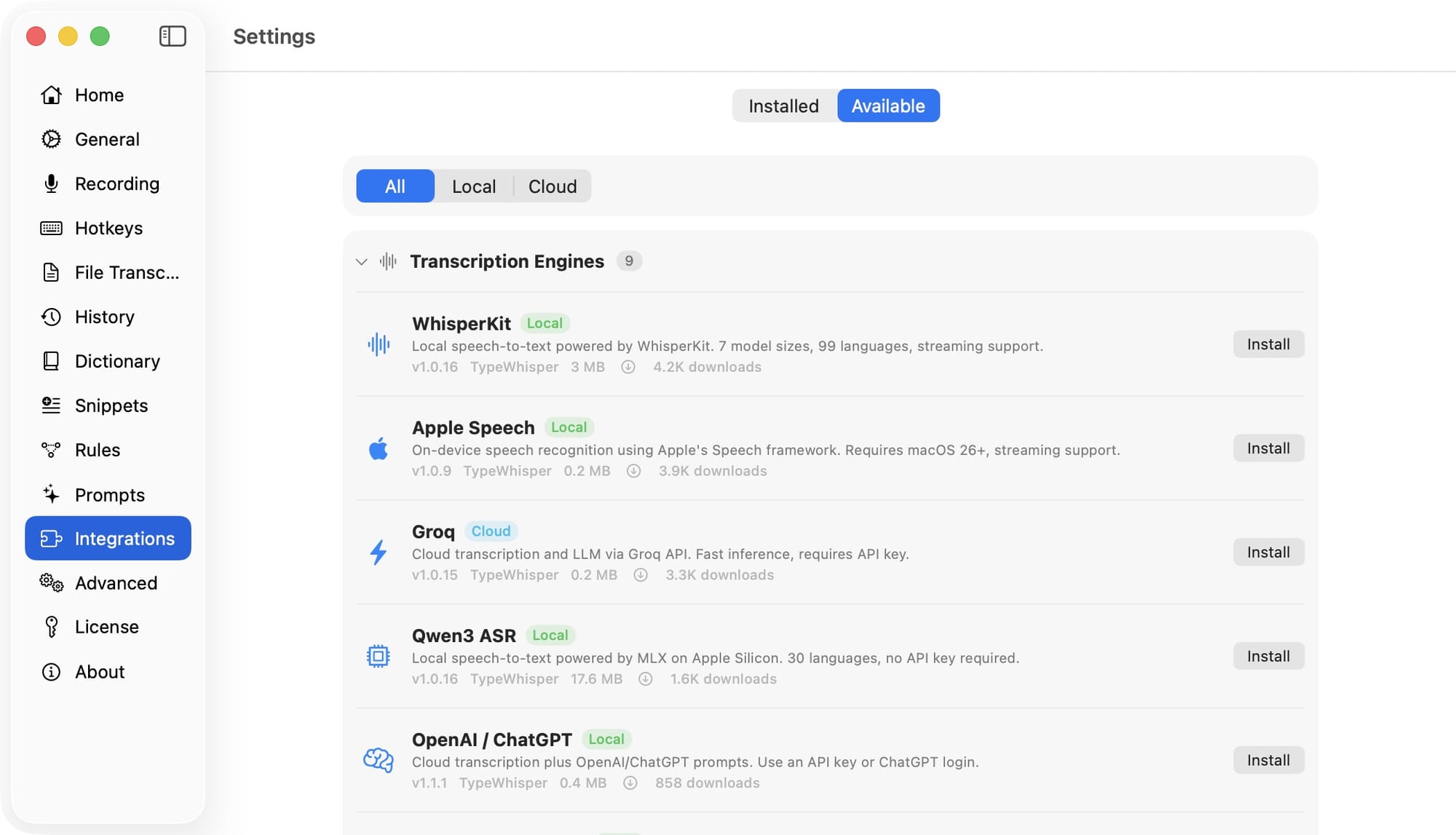Install the Groq engine

coord(1268,553)
